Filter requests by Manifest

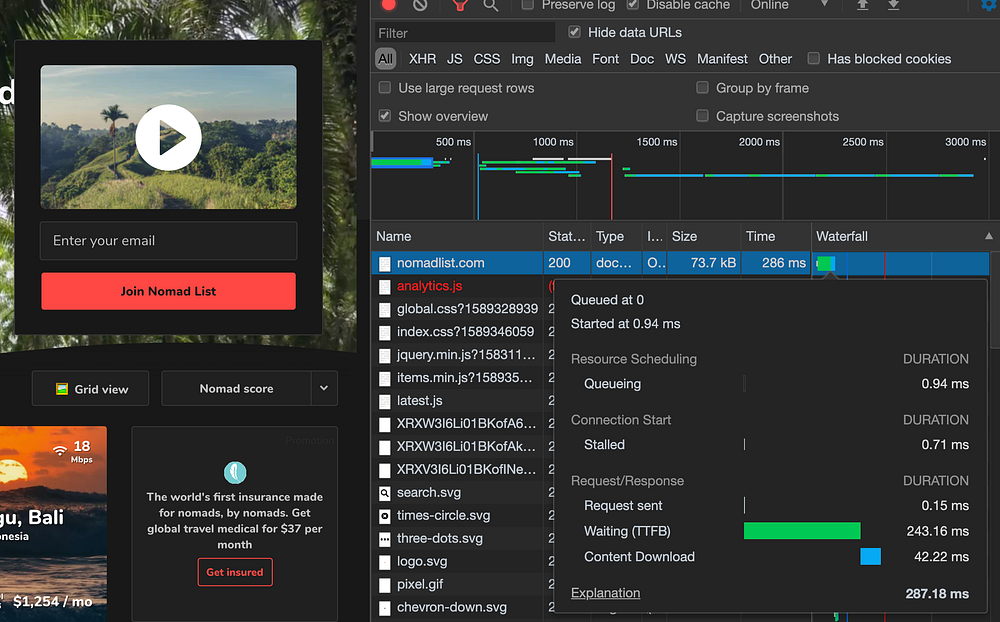722,59
